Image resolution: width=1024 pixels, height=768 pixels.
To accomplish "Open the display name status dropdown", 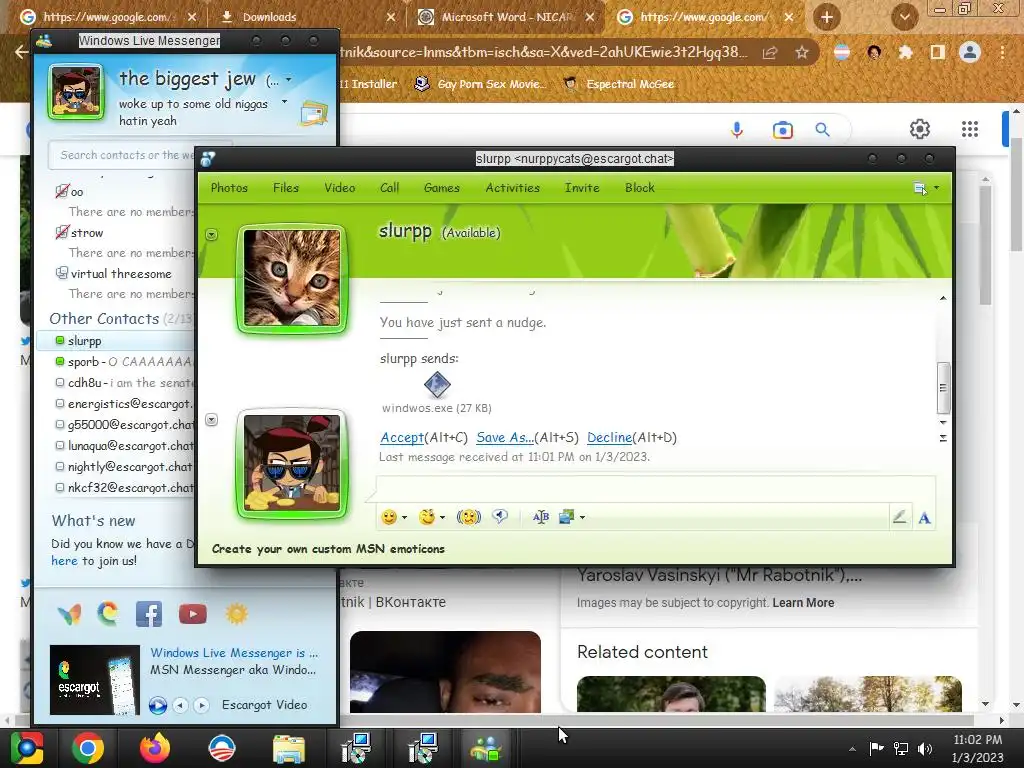I will pos(289,80).
